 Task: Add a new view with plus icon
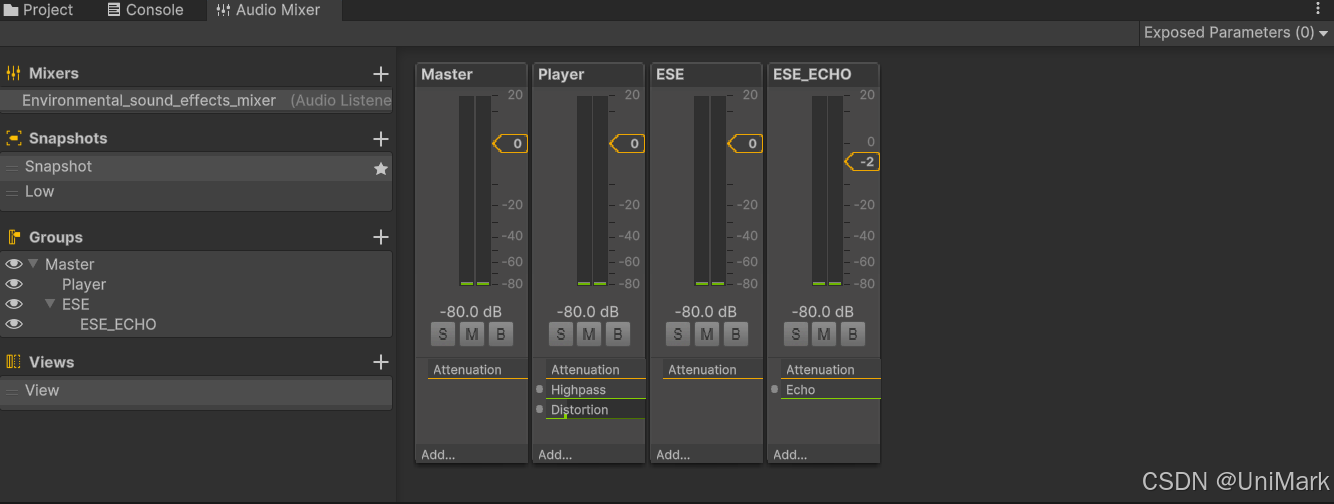pyautogui.click(x=380, y=362)
